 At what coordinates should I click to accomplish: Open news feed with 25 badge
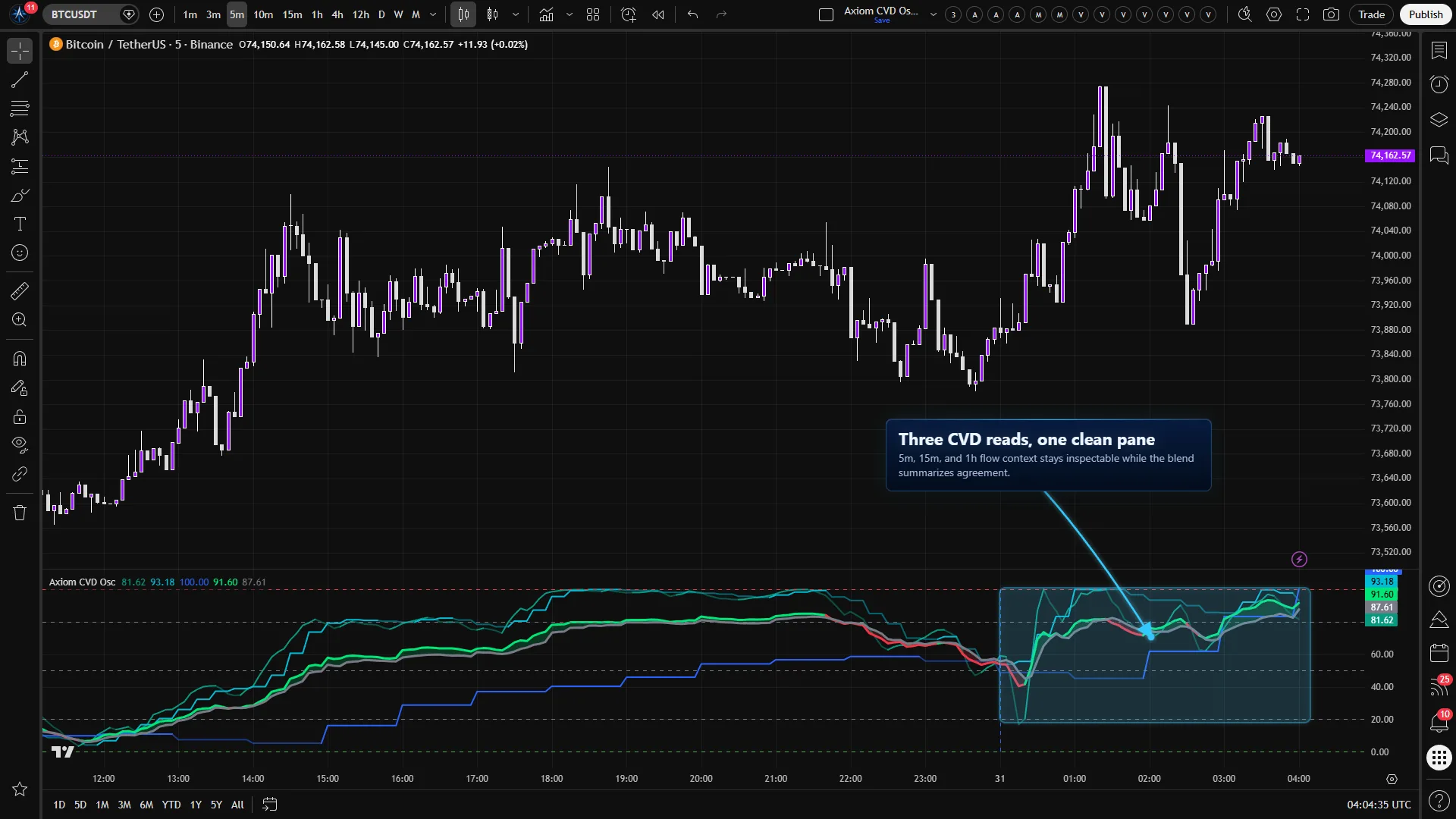point(1439,686)
